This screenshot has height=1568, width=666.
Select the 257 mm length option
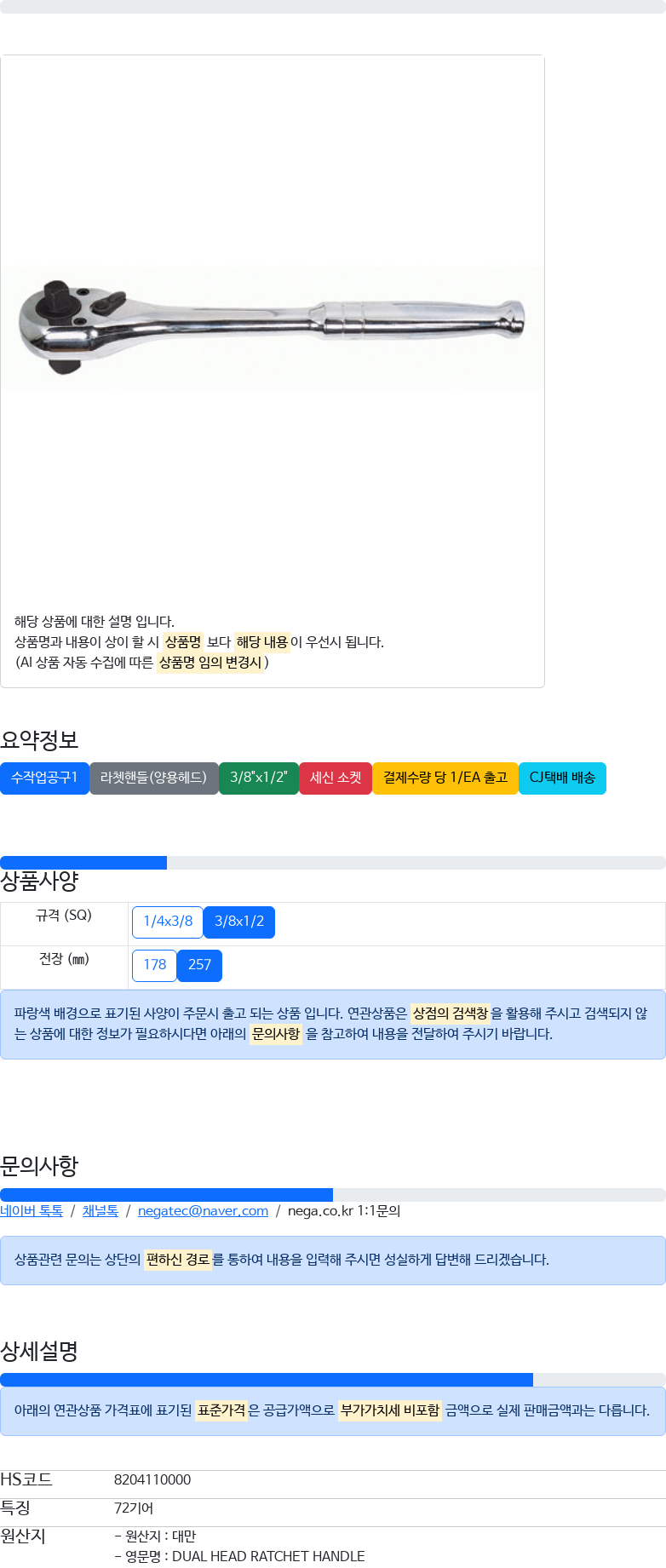[199, 965]
